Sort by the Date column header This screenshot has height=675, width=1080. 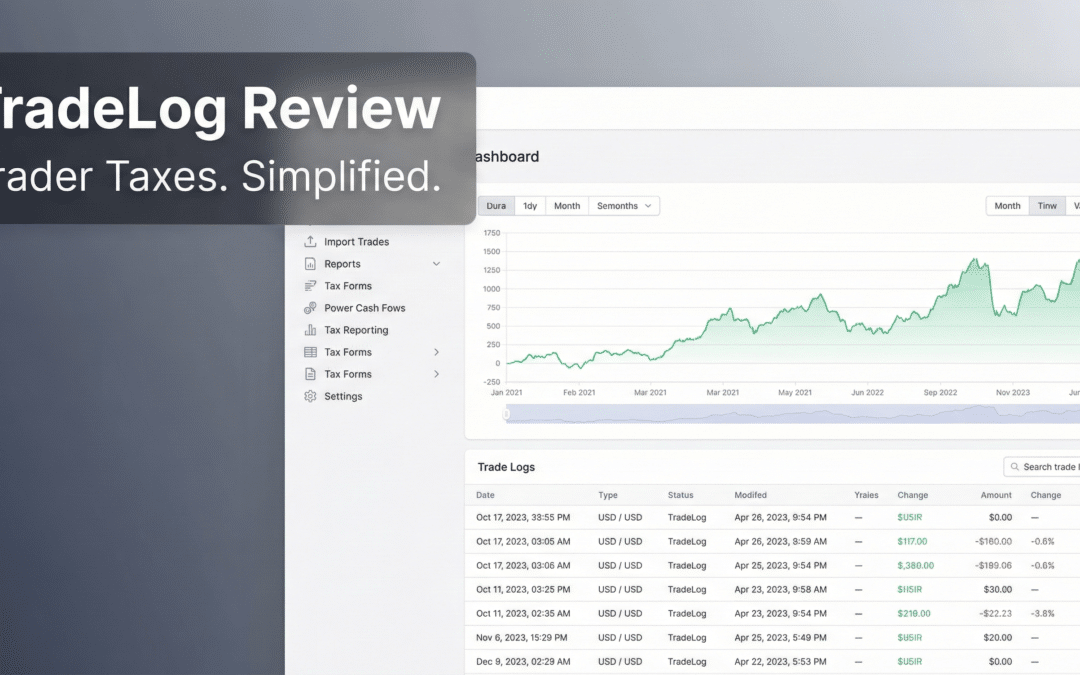[x=485, y=495]
